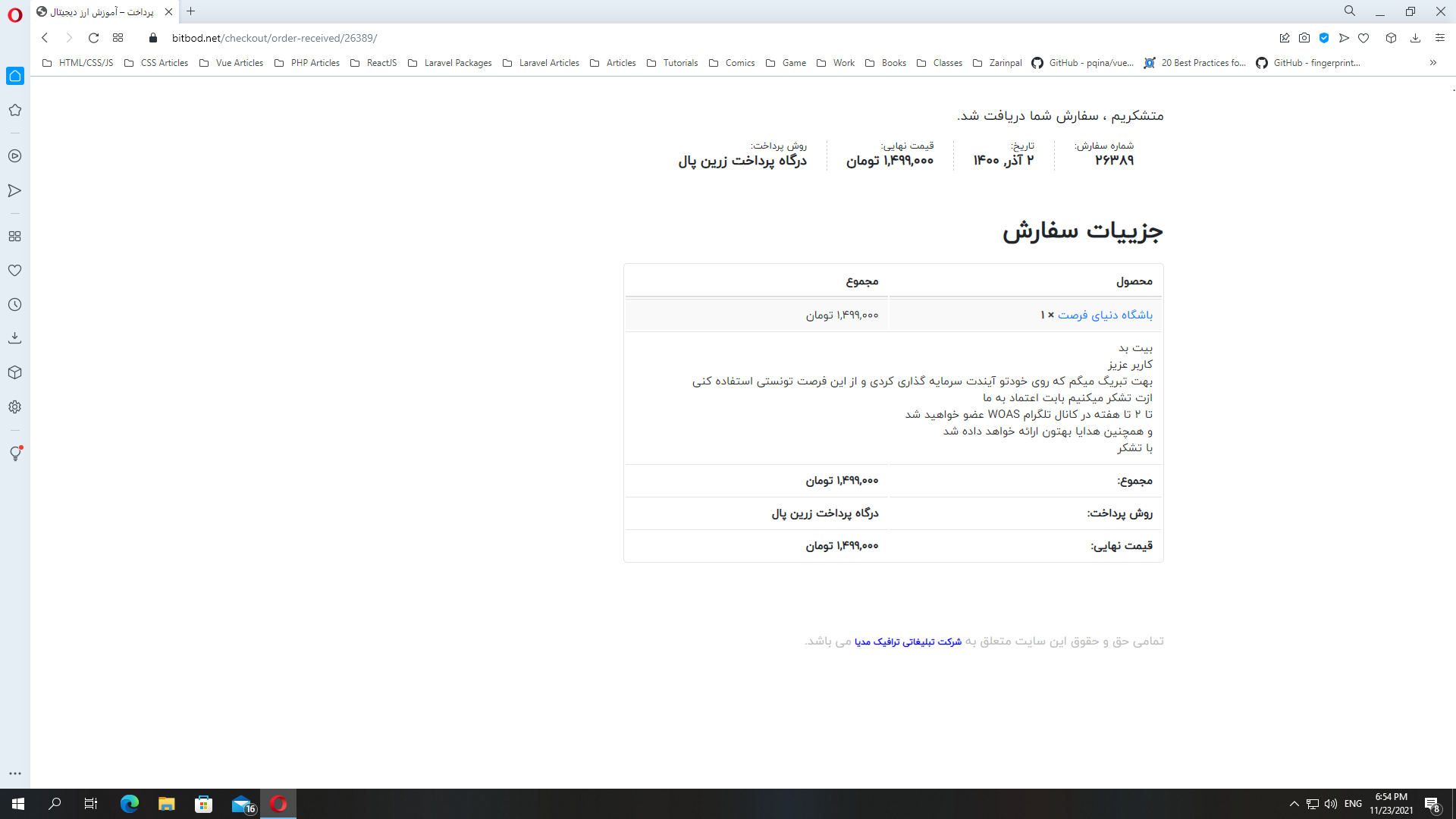
Task: Open Extensions cube in the sidebar
Action: 14,372
